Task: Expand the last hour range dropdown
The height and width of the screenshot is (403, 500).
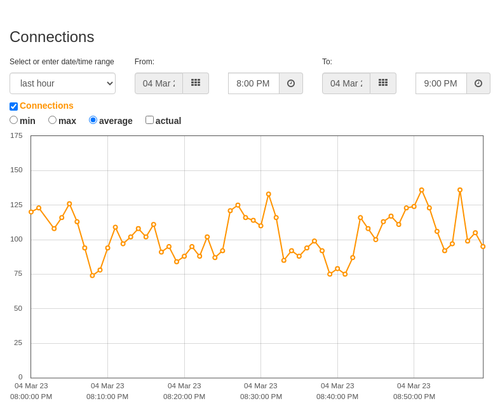Action: tap(63, 83)
